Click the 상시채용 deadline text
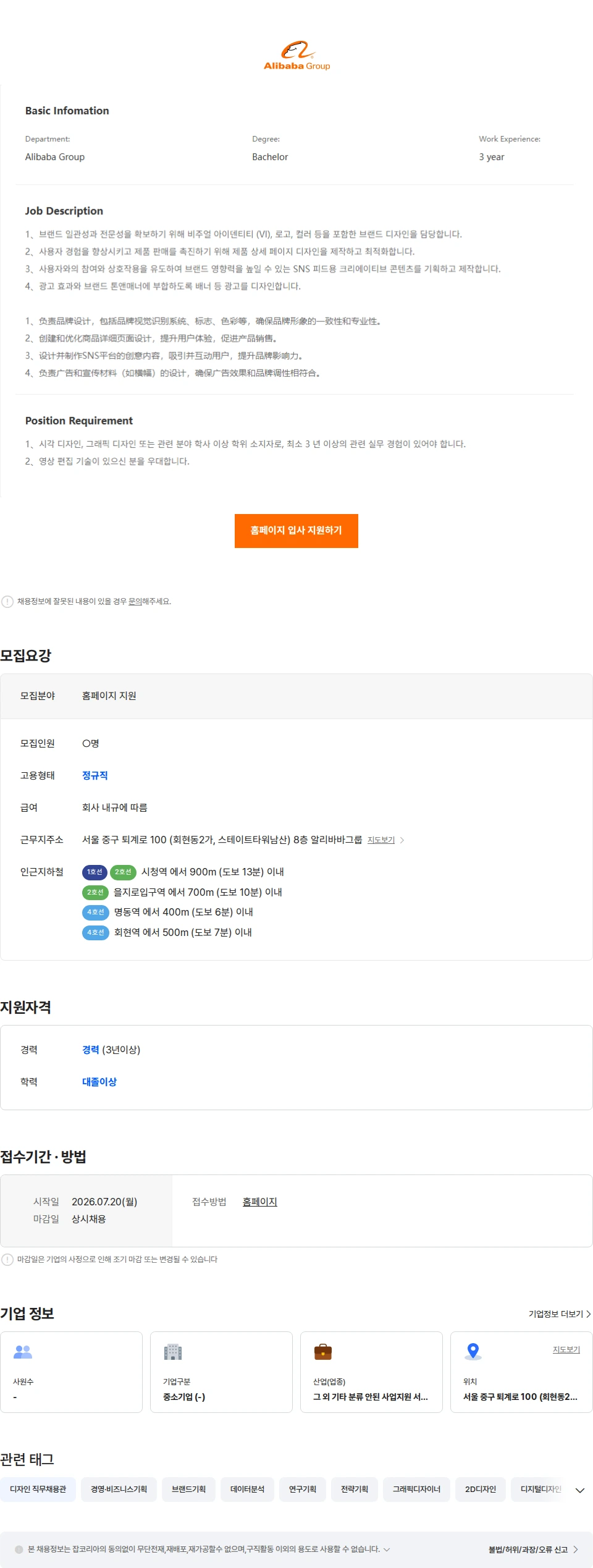The width and height of the screenshot is (593, 1568). pos(89,1220)
